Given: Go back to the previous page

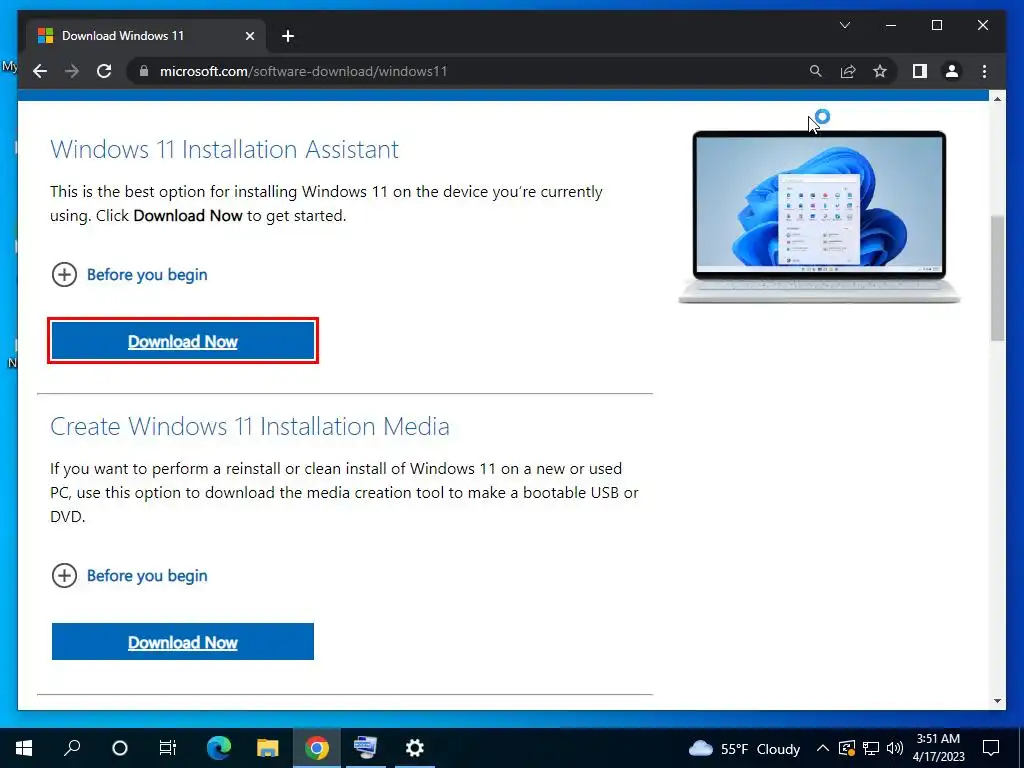Looking at the screenshot, I should (x=40, y=71).
